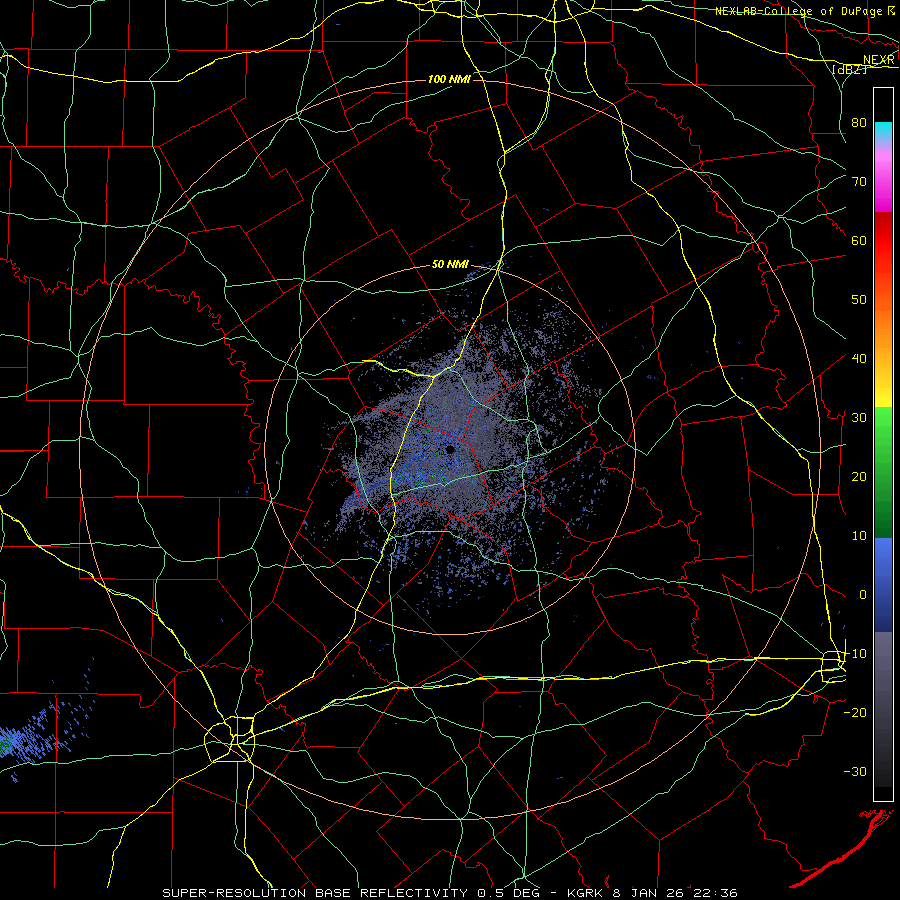This screenshot has height=900, width=900.
Task: Click the 20 value on the color scale
Action: [x=859, y=477]
